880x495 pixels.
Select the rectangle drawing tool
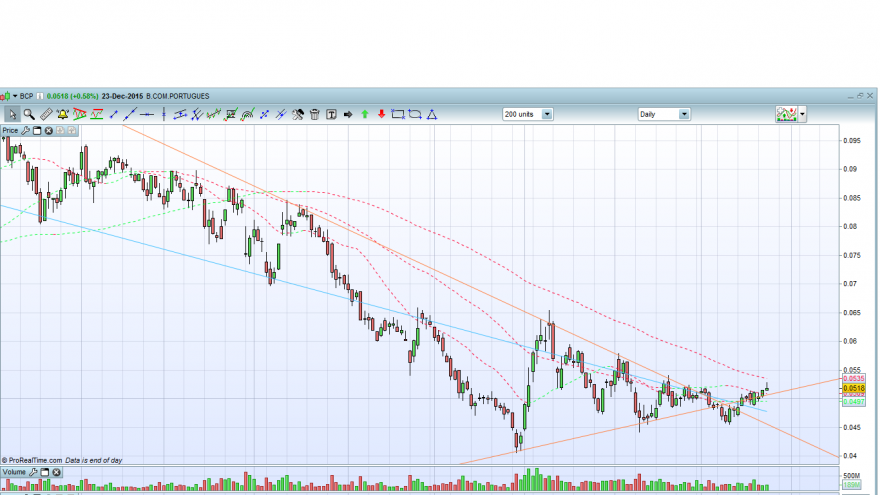[x=398, y=114]
